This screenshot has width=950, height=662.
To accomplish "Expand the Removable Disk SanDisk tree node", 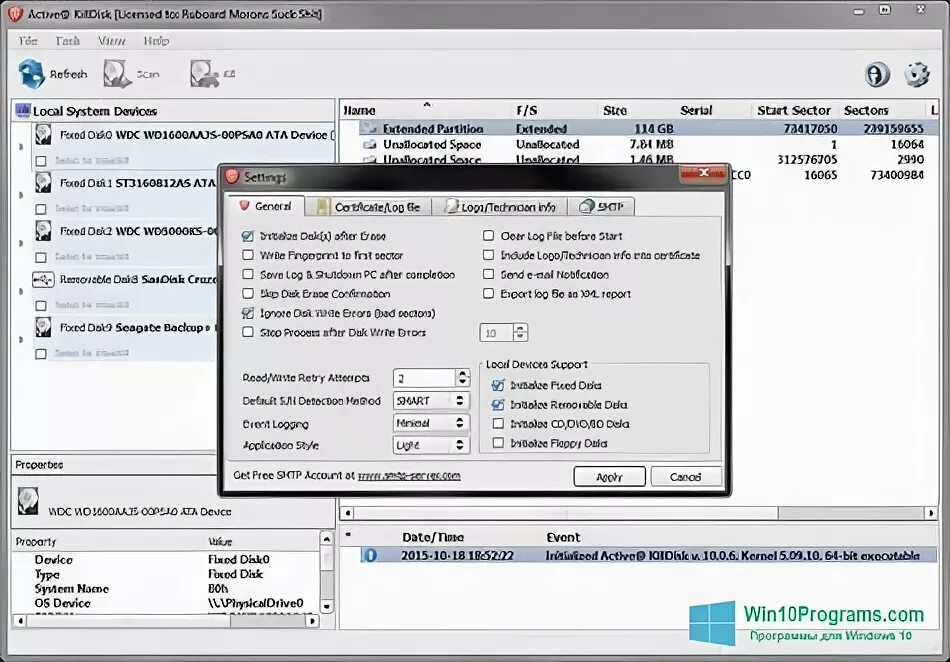I will [x=21, y=291].
